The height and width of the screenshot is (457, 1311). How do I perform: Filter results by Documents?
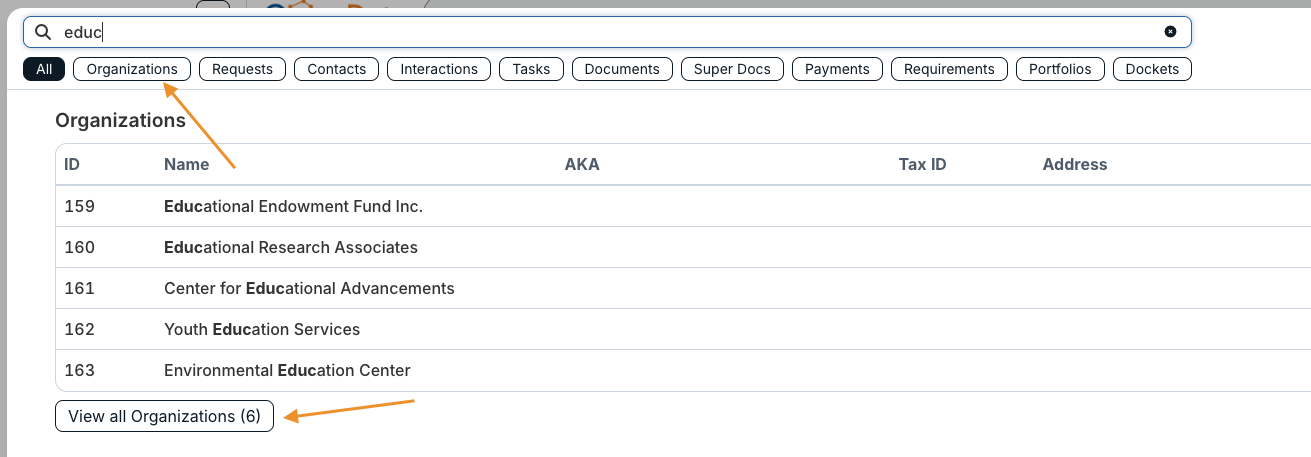tap(622, 69)
